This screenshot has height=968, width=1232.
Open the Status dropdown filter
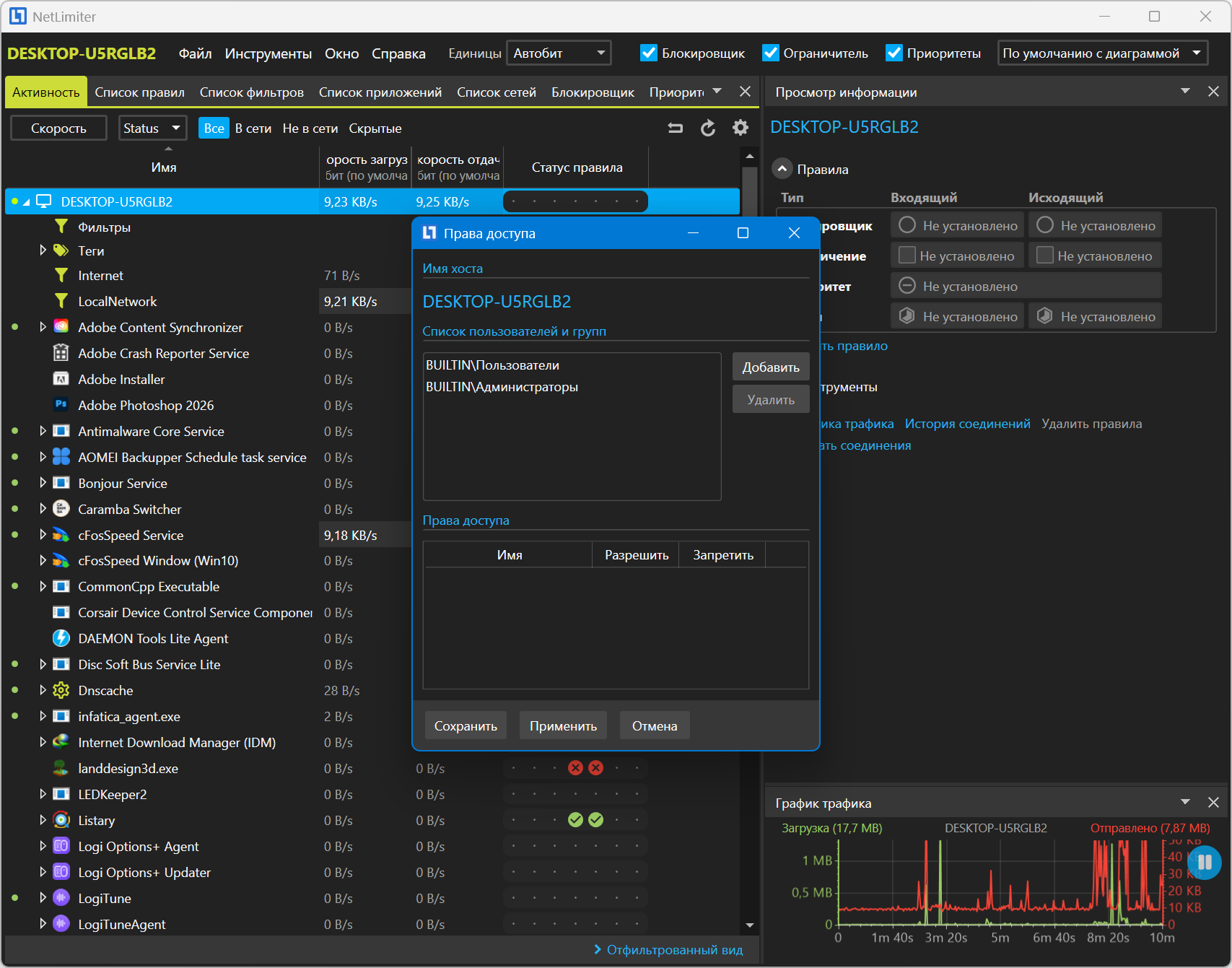(x=152, y=128)
